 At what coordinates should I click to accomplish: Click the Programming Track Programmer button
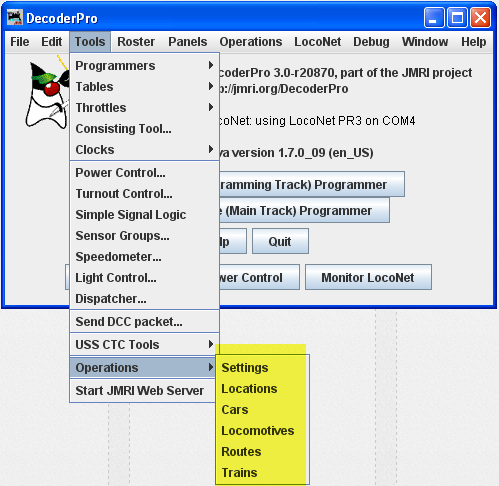(x=312, y=184)
